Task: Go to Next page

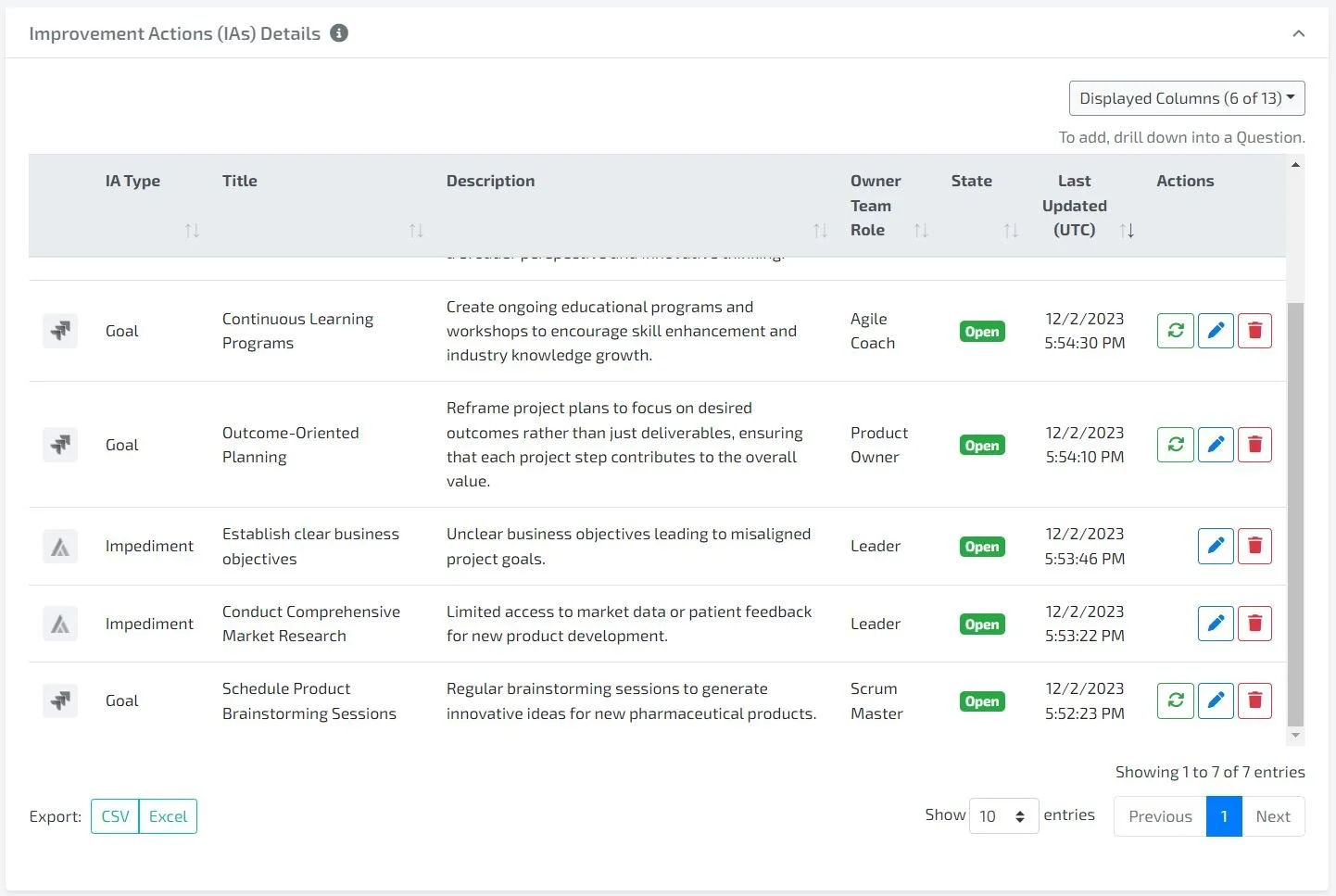Action: coord(1273,816)
